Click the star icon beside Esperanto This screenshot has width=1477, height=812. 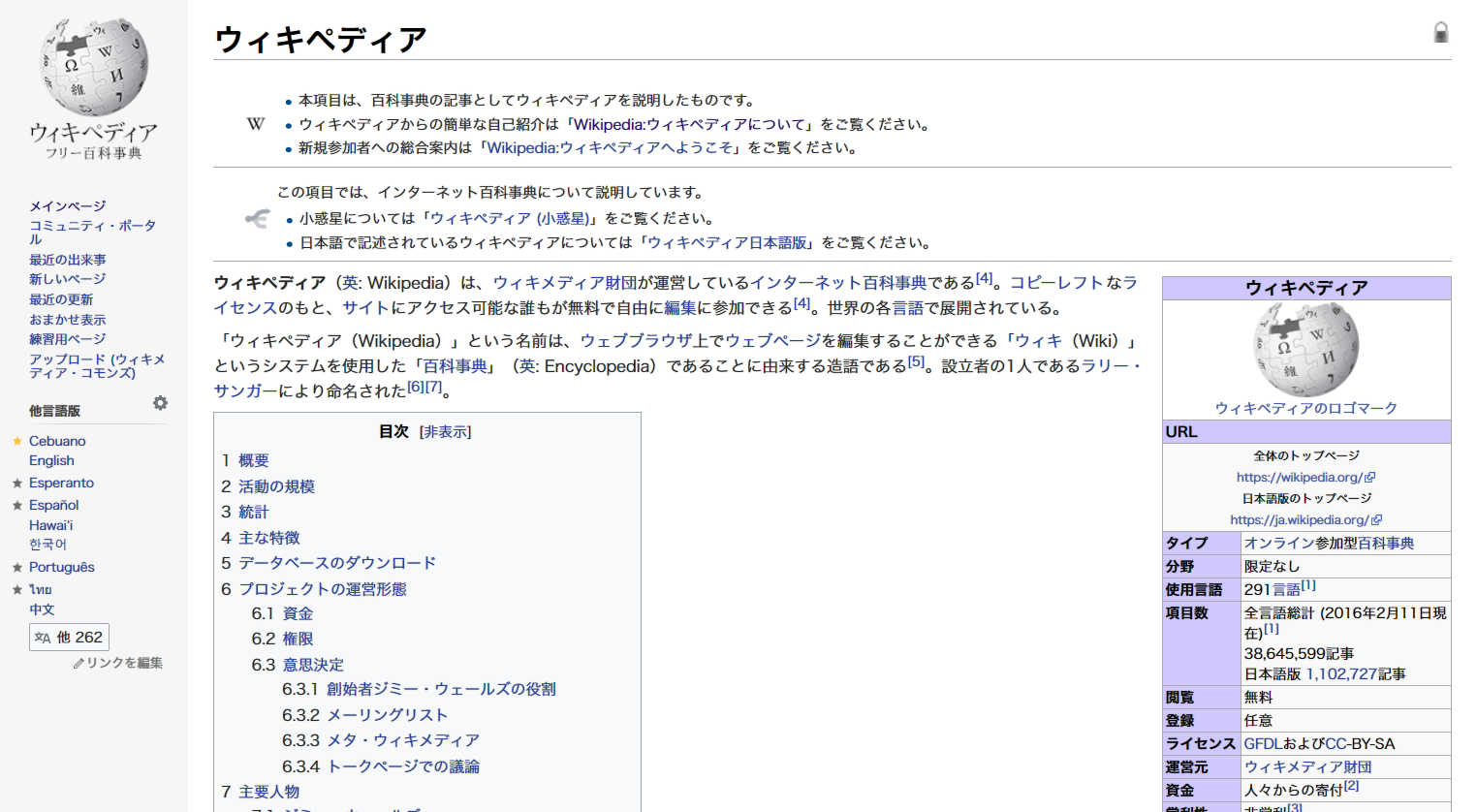16,483
